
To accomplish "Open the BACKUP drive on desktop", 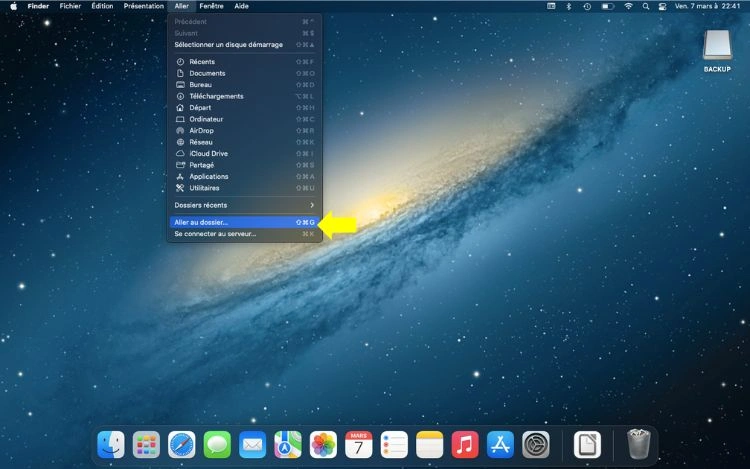I will pos(717,46).
